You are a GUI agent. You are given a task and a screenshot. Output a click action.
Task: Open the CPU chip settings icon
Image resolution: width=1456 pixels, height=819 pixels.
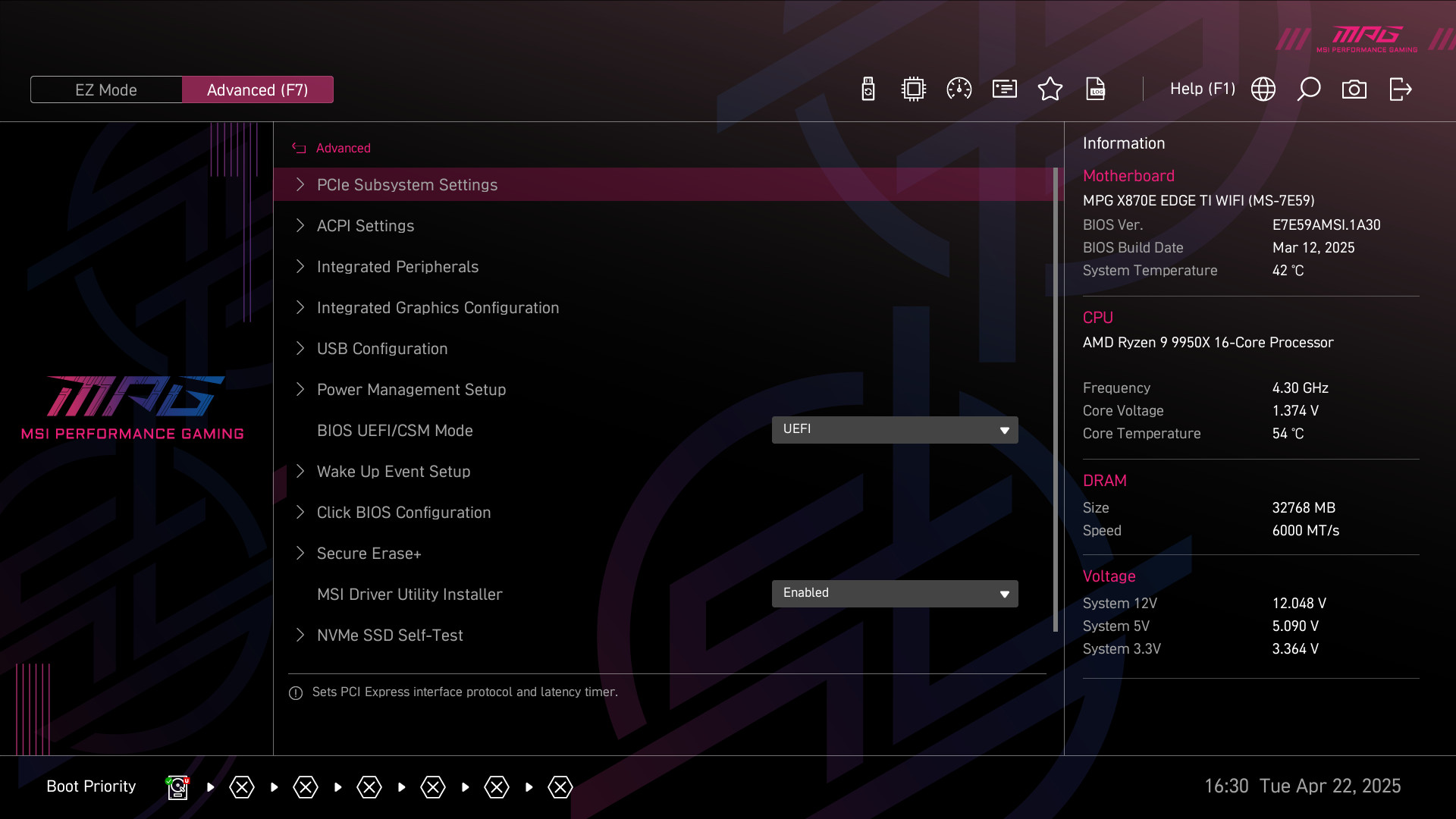[x=914, y=89]
